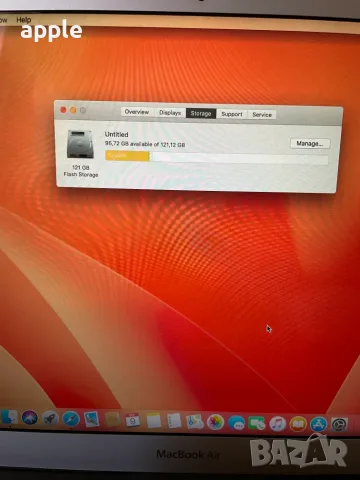
Task: Switch to the Overview tab
Action: pyautogui.click(x=137, y=112)
